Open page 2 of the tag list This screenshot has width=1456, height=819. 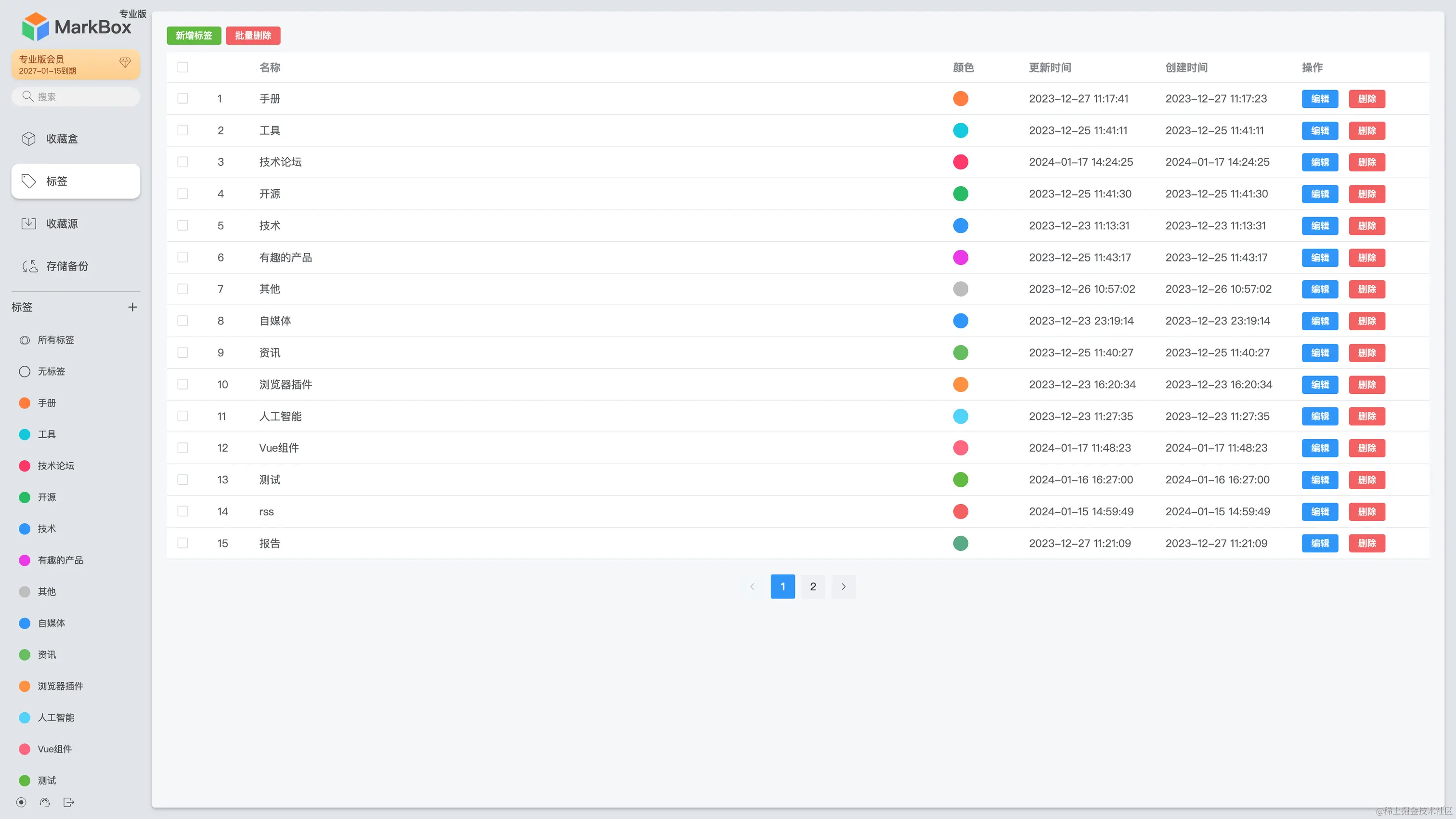[813, 586]
